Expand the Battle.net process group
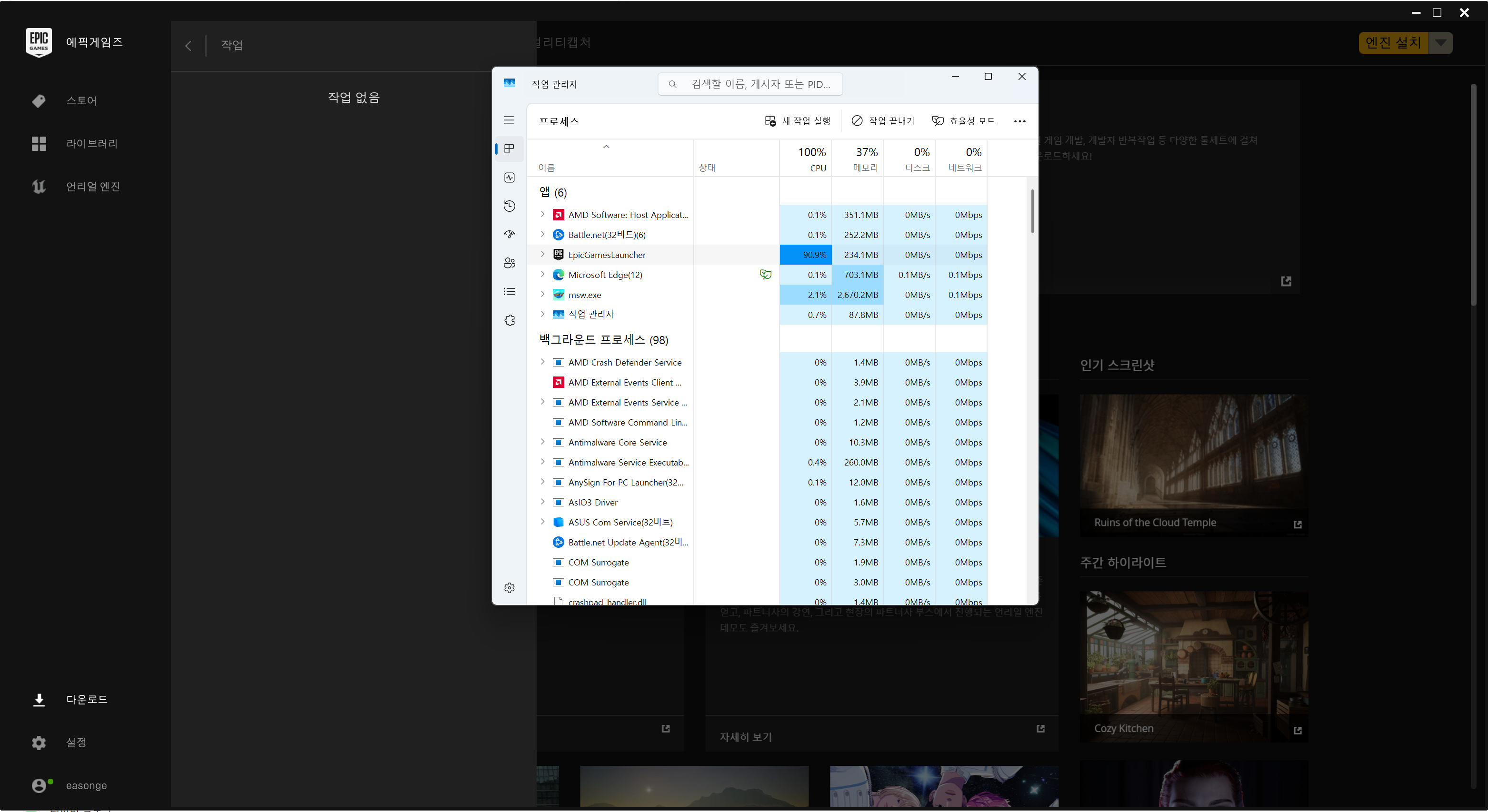The height and width of the screenshot is (812, 1488). (542, 234)
